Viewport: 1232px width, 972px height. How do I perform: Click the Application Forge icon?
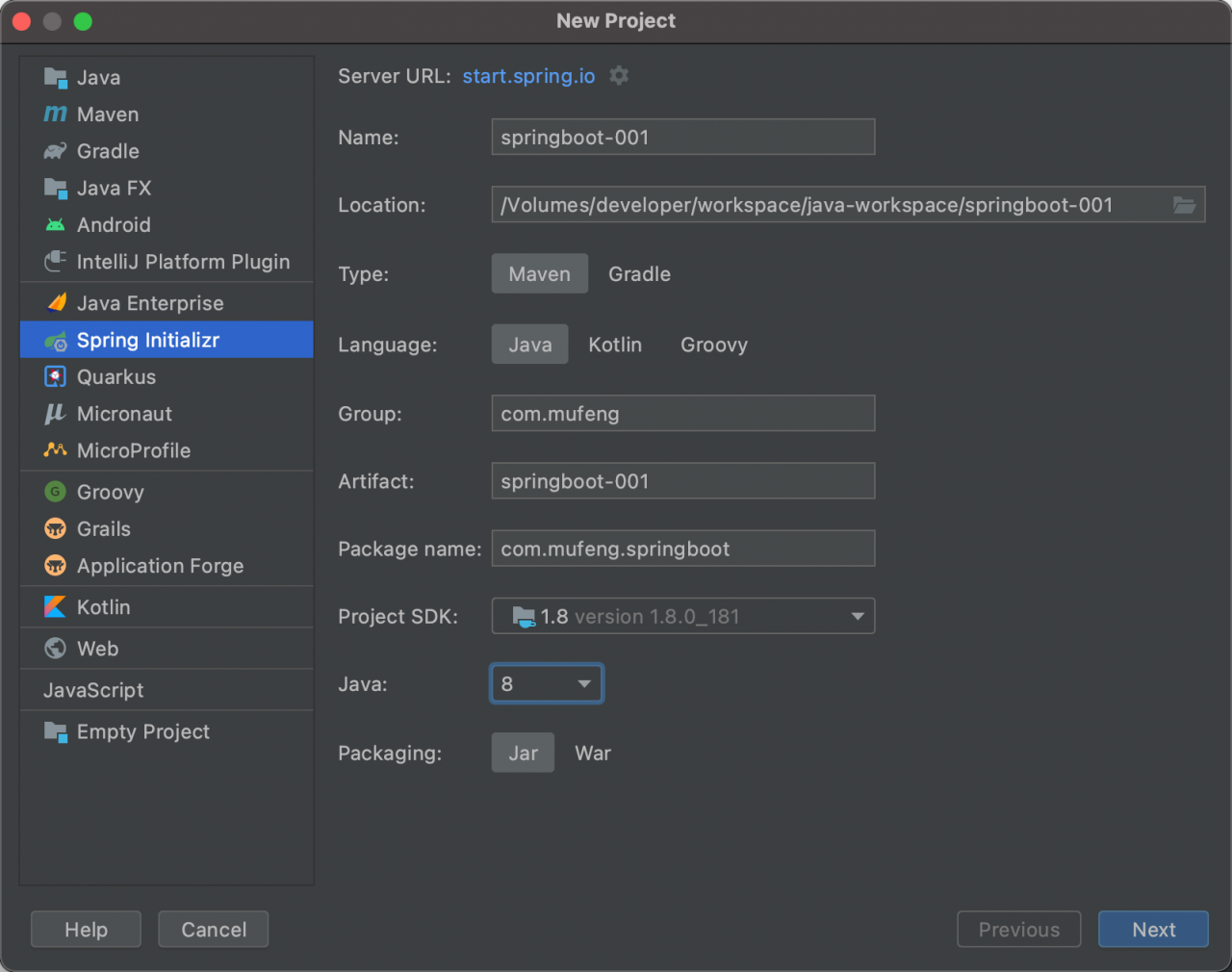click(56, 566)
